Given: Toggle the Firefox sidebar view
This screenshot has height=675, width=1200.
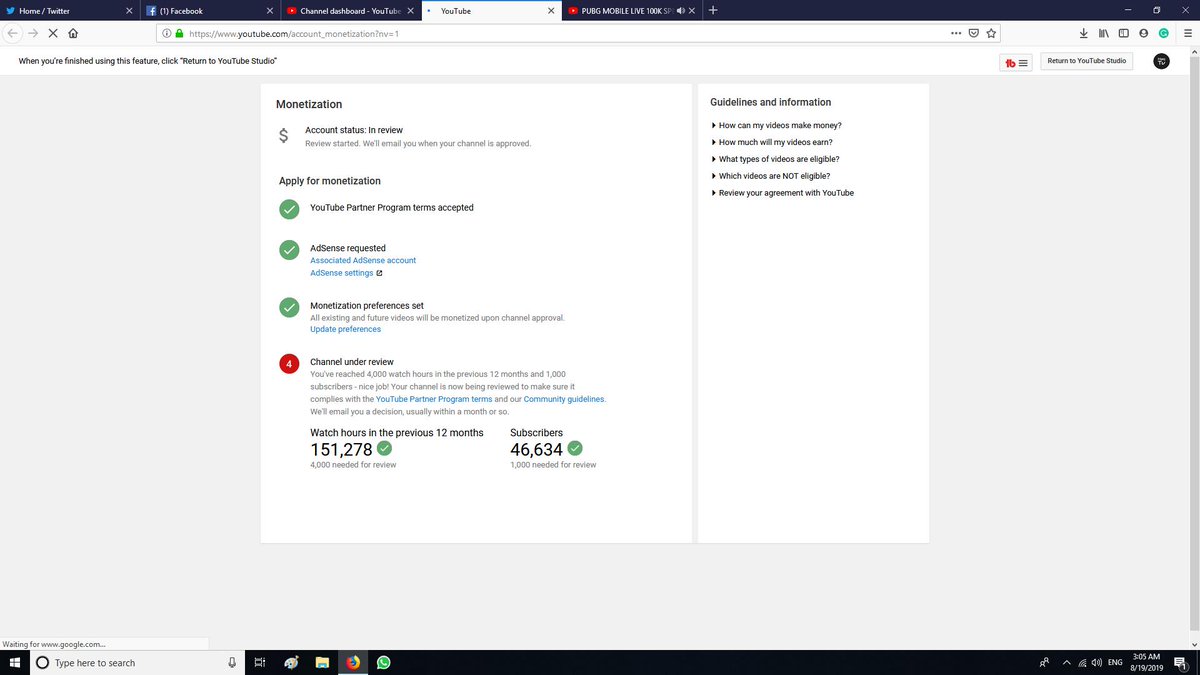Looking at the screenshot, I should point(1123,32).
